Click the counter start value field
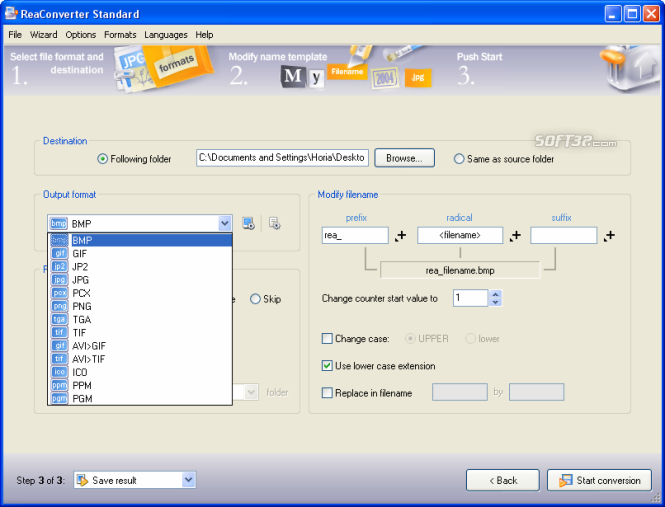The width and height of the screenshot is (665, 507). (471, 298)
